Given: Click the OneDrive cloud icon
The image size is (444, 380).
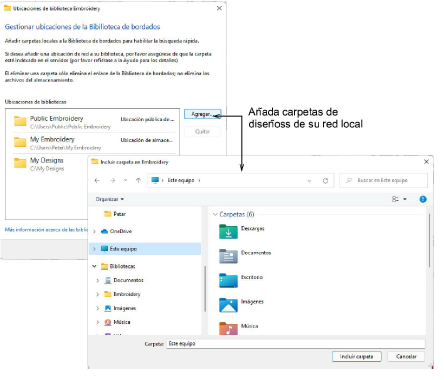Looking at the screenshot, I should click(104, 231).
